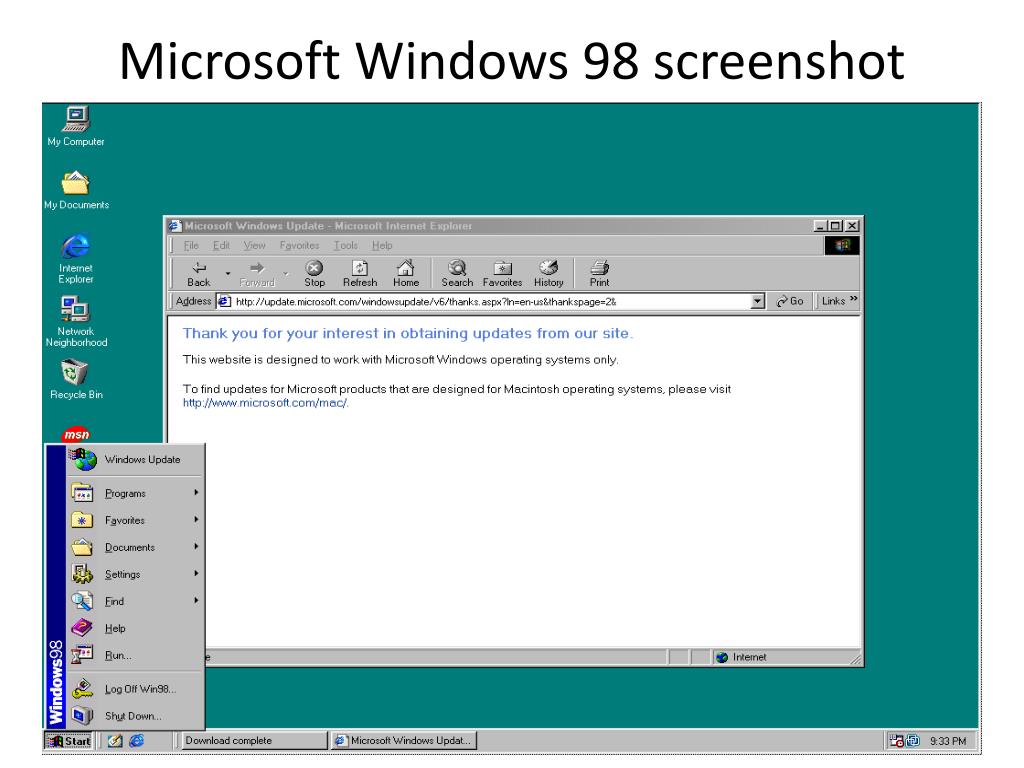Viewport: 1024px width, 768px height.
Task: Open the View menu
Action: 254,246
